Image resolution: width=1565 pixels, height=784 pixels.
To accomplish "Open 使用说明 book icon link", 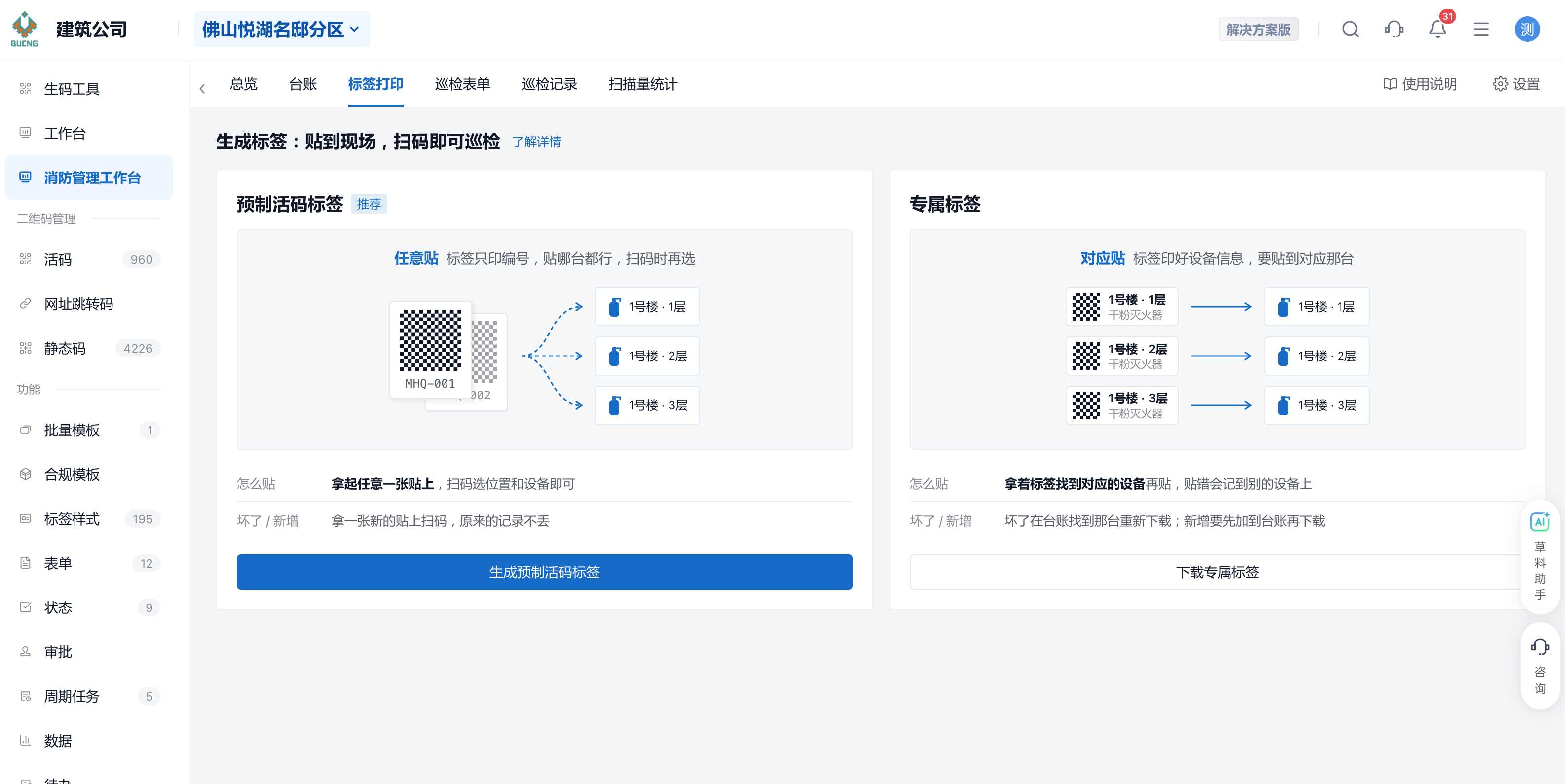I will tap(1420, 84).
